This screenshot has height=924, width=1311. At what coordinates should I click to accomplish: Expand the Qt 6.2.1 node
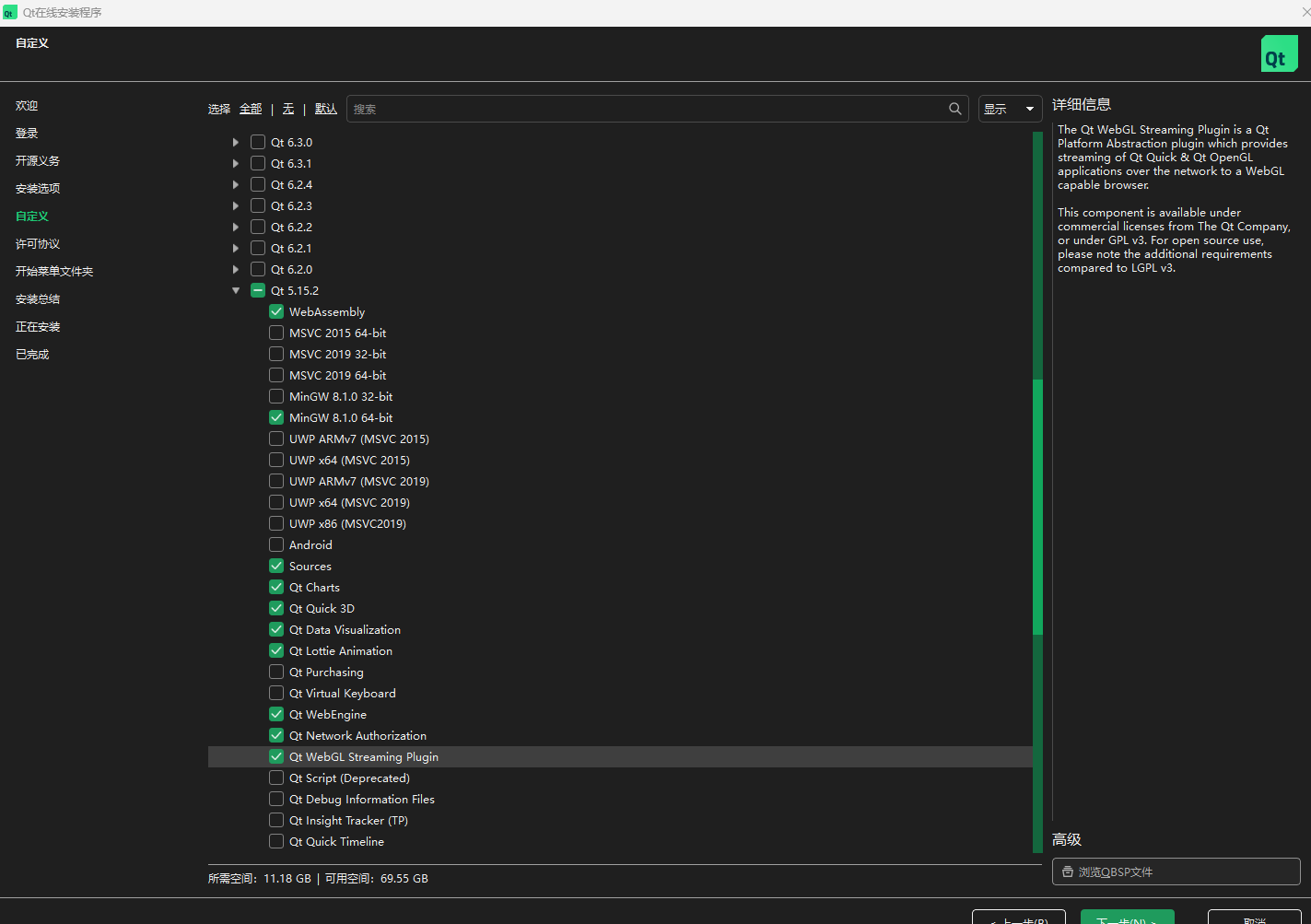(236, 248)
